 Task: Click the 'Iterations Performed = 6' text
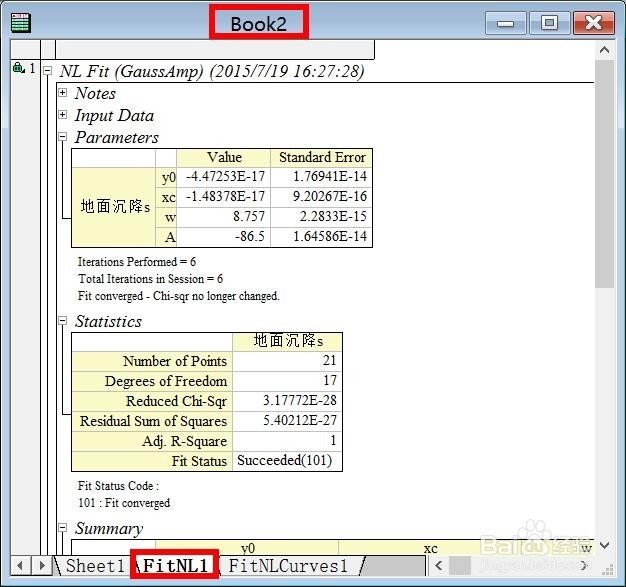137,262
